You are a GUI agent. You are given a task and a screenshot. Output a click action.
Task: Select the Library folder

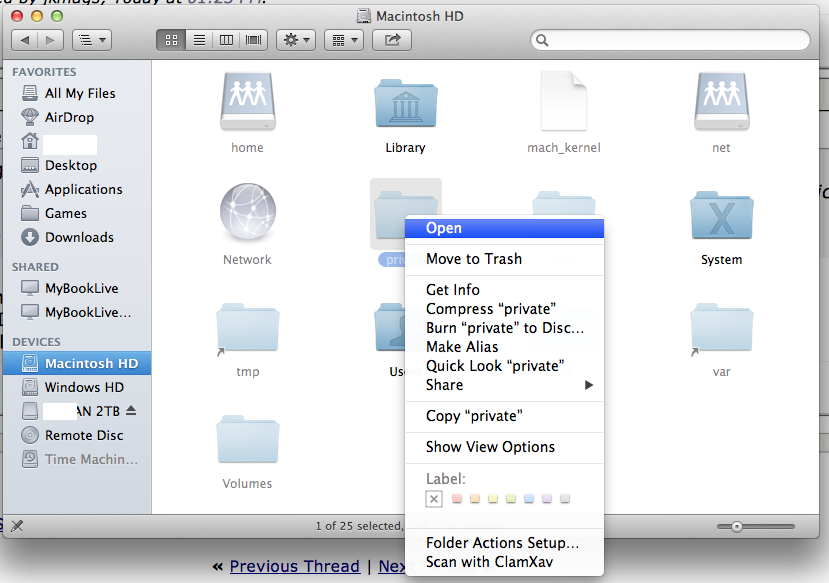point(406,103)
